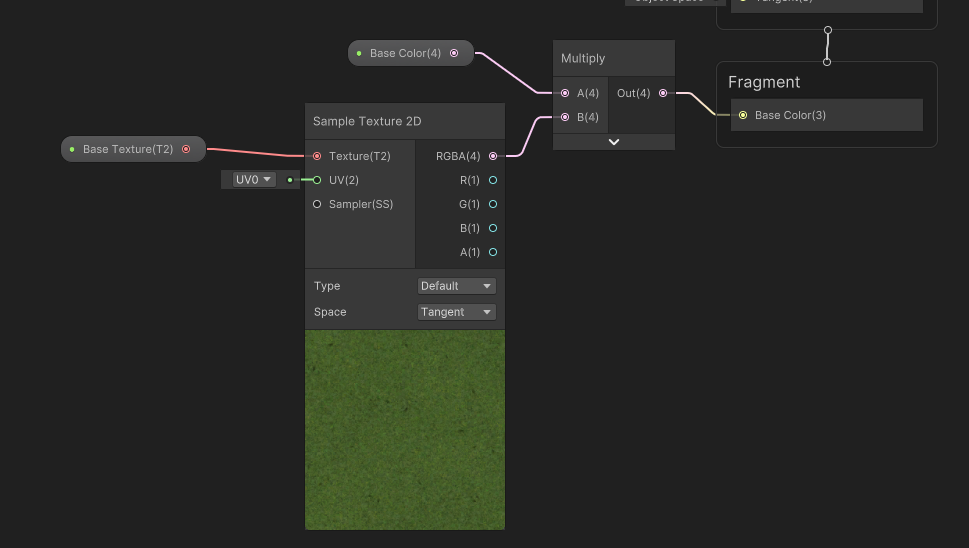Click the green grass texture preview
This screenshot has width=969, height=548.
click(405, 430)
